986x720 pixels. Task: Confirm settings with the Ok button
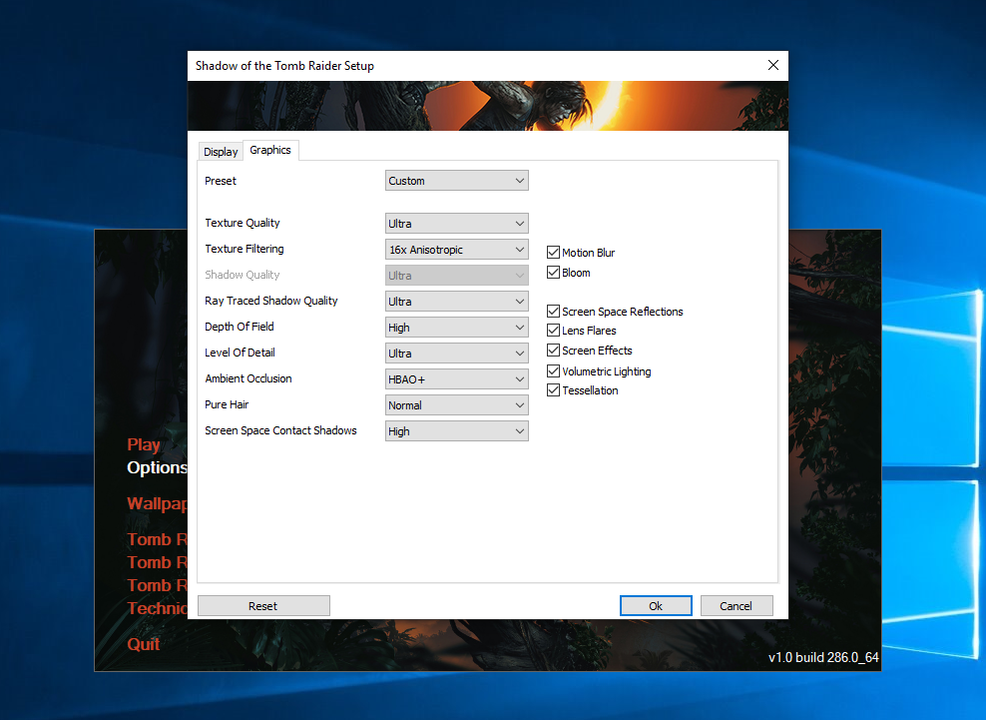656,606
